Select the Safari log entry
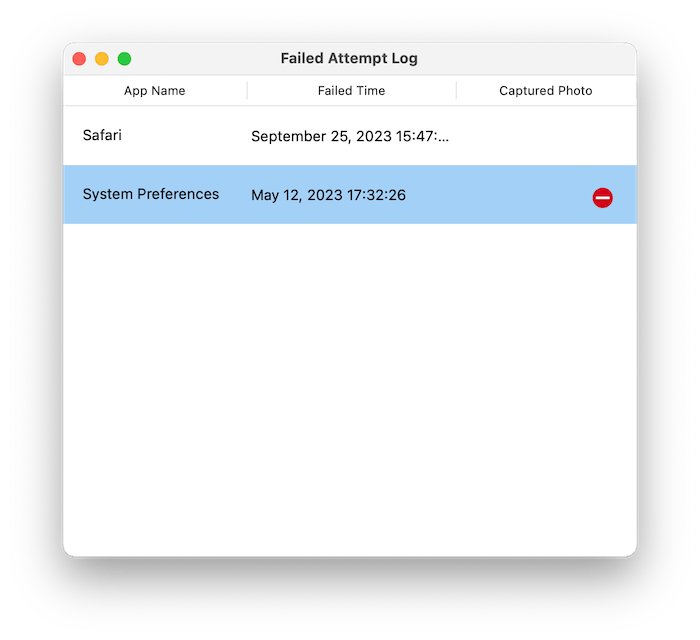700x640 pixels. pos(350,136)
